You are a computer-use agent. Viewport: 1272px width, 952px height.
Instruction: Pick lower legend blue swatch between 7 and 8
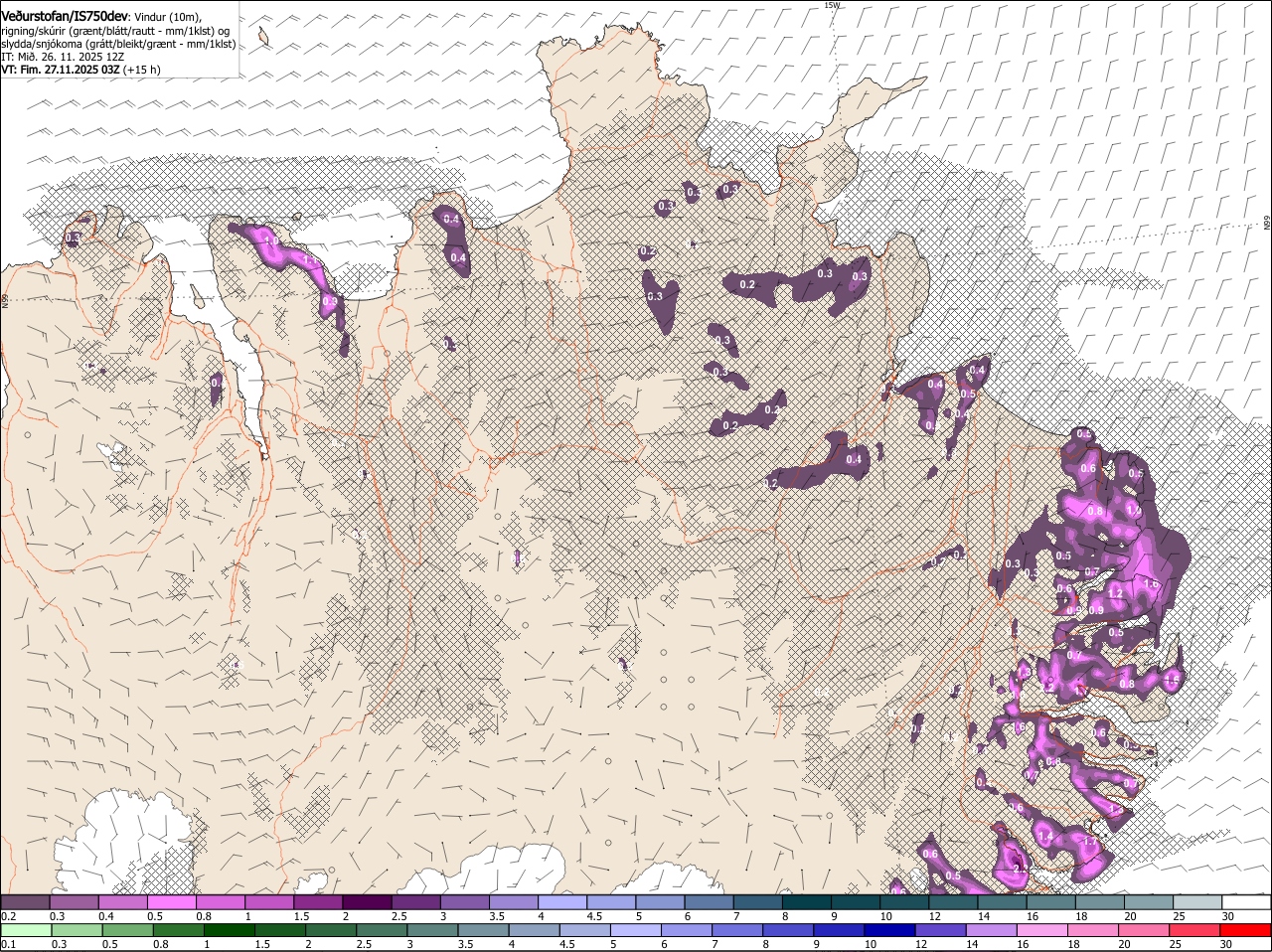tap(737, 930)
